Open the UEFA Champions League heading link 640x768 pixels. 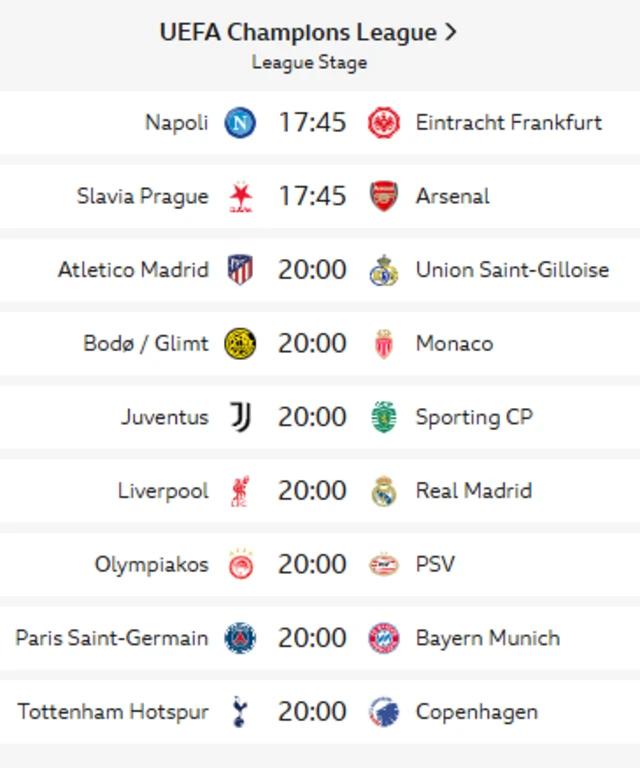coord(298,32)
